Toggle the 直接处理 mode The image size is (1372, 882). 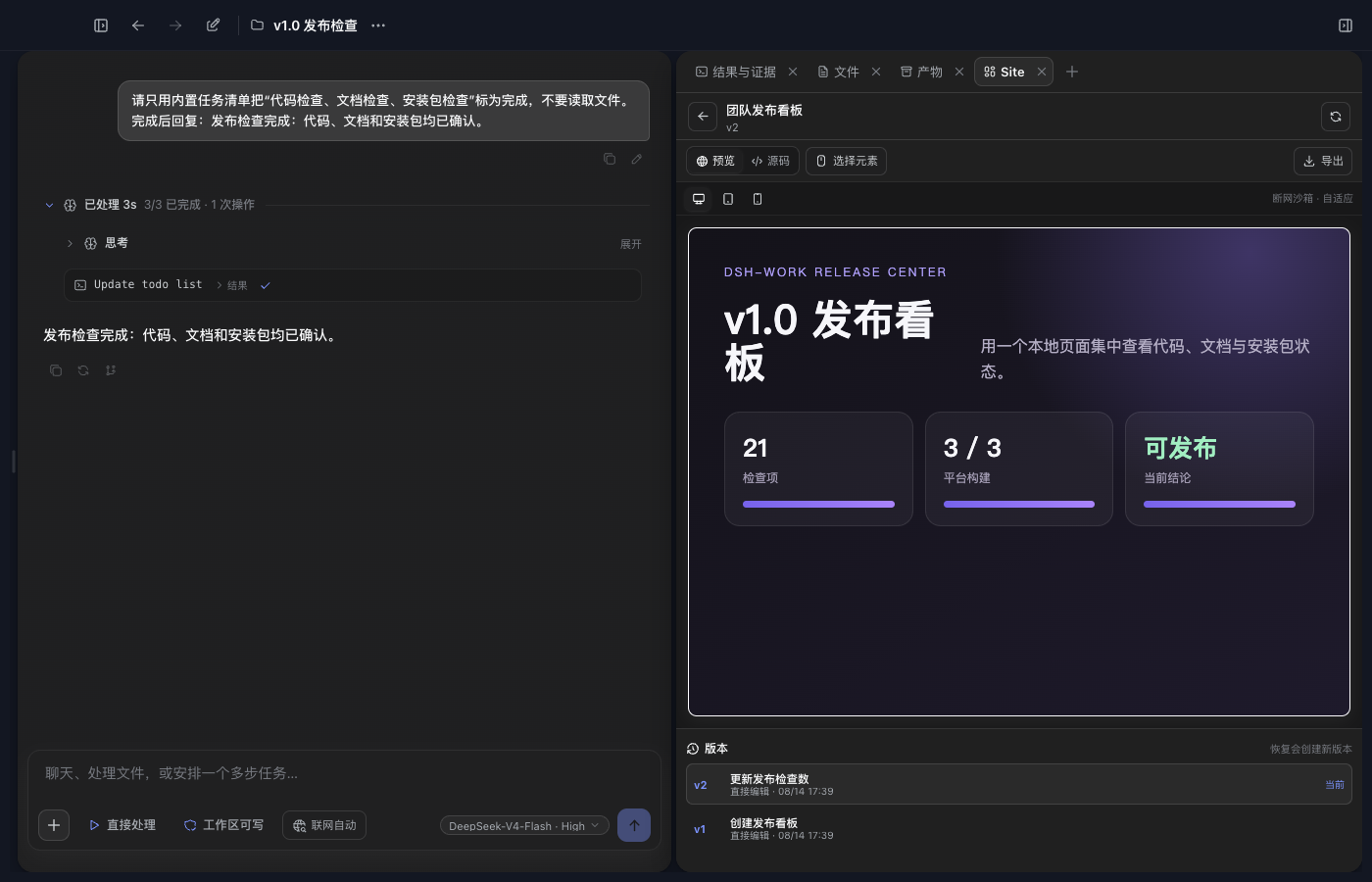coord(122,825)
